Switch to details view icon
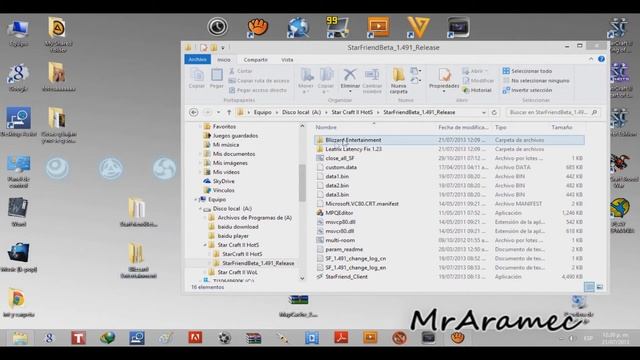 (x=589, y=287)
